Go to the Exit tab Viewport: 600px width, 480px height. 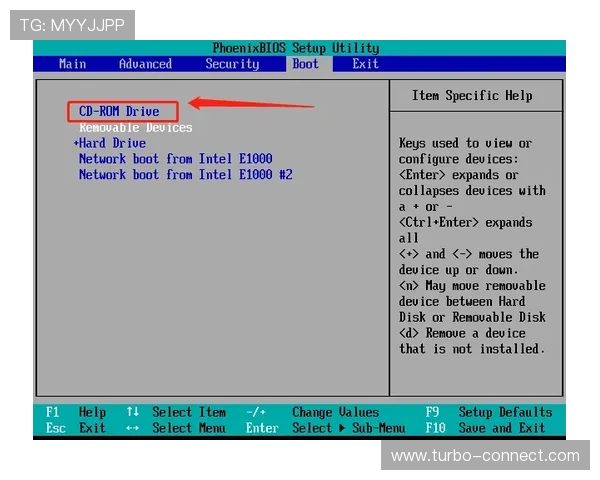coord(365,64)
